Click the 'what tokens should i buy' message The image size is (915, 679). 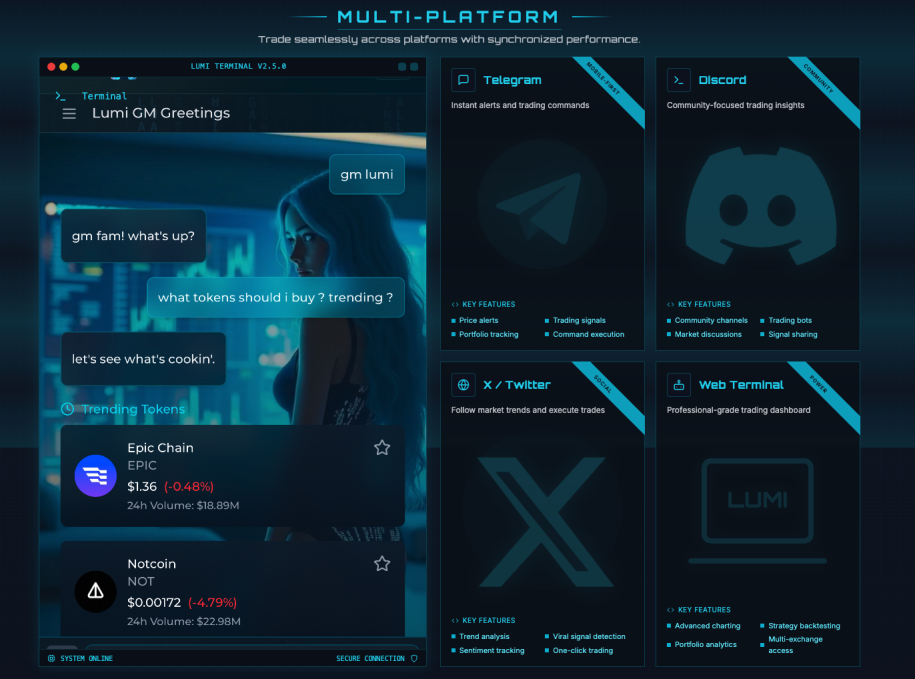click(x=275, y=298)
